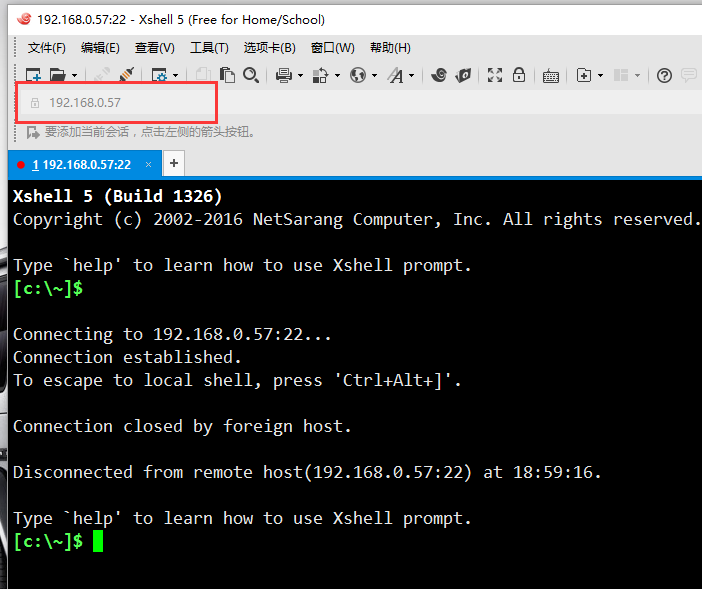Open Find with the magnifier icon
This screenshot has width=702, height=589.
coord(251,75)
